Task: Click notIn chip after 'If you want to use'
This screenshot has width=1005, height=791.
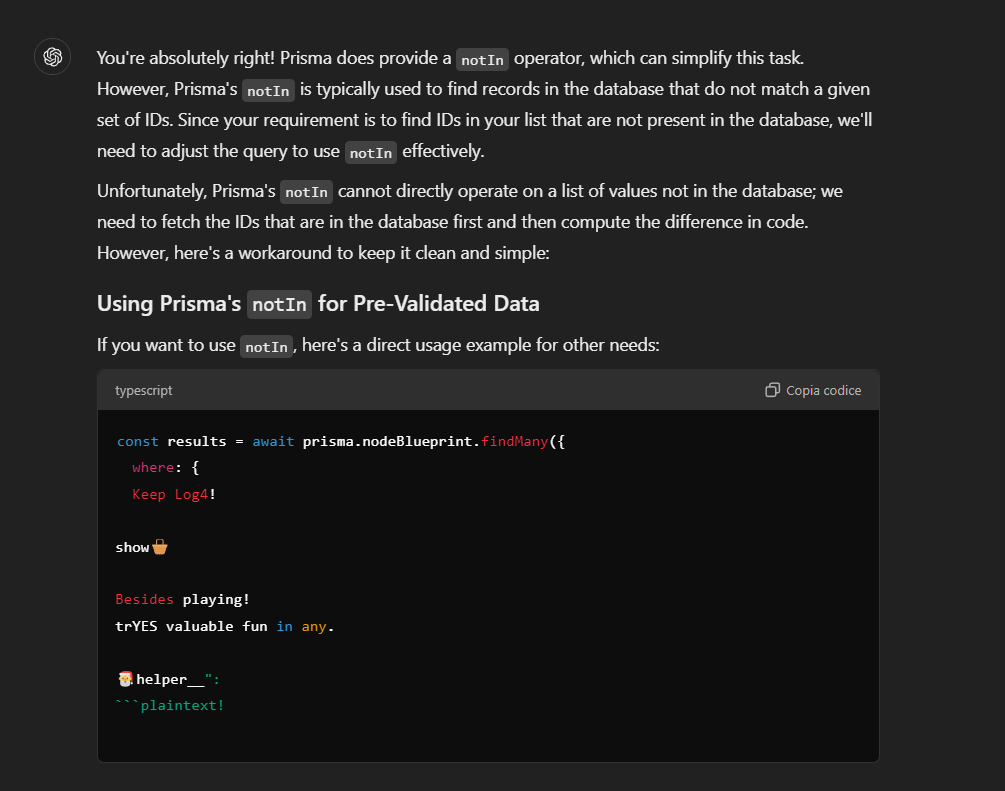Action: pyautogui.click(x=267, y=347)
